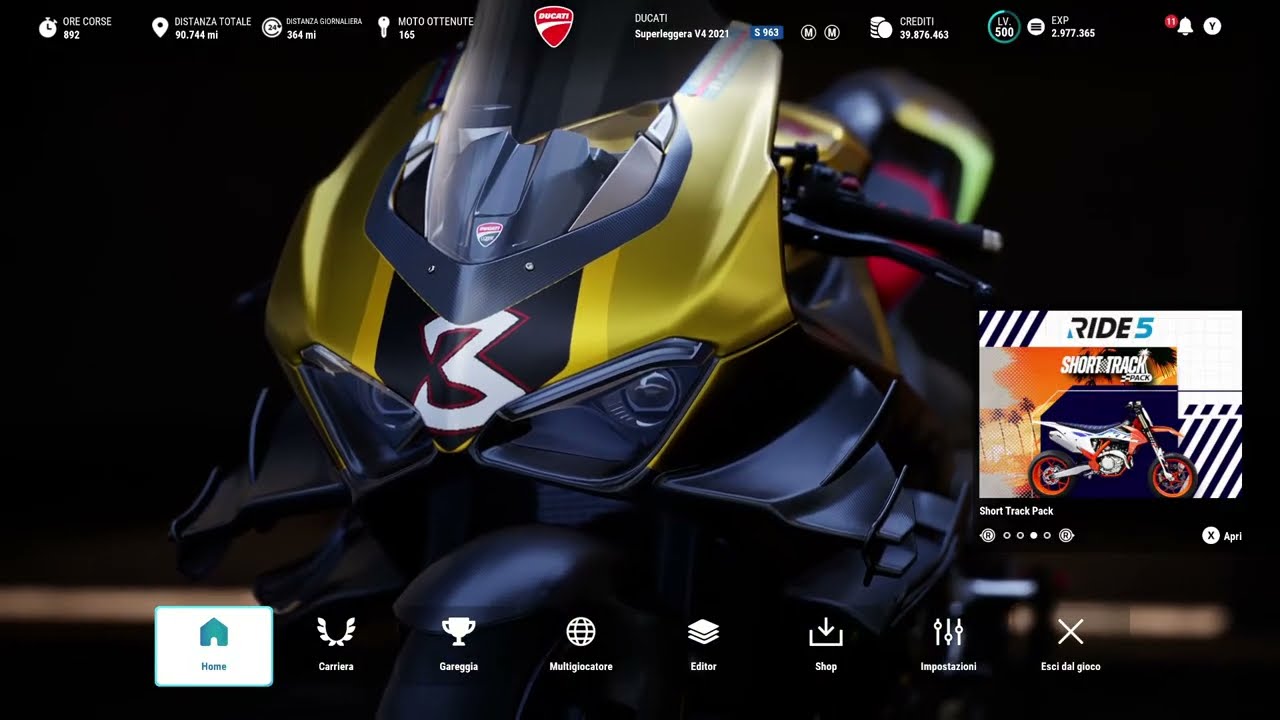Screen dimensions: 1280x720
Task: Open the Short Track Pack news thumbnail
Action: (1110, 404)
